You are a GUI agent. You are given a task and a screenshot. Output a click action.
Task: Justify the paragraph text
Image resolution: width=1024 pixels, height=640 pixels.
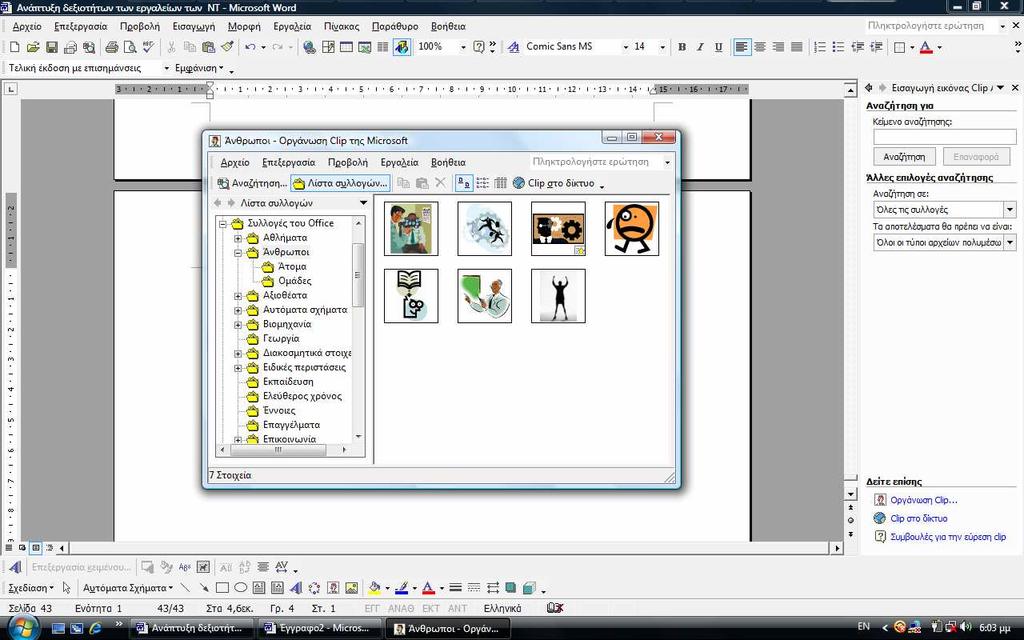point(797,47)
